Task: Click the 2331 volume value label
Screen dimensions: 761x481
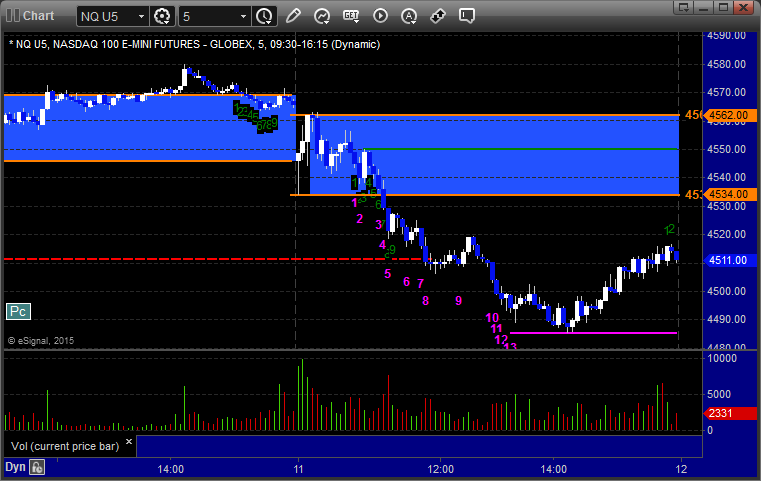Action: tap(729, 414)
